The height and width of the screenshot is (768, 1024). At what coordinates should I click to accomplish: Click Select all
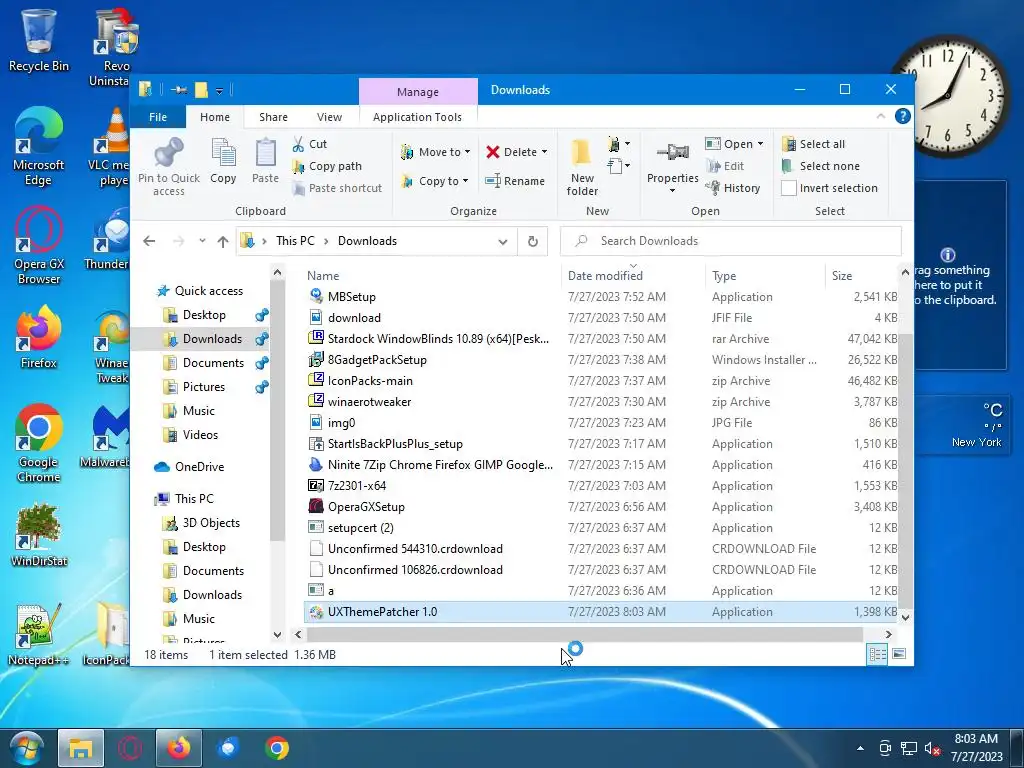[814, 144]
